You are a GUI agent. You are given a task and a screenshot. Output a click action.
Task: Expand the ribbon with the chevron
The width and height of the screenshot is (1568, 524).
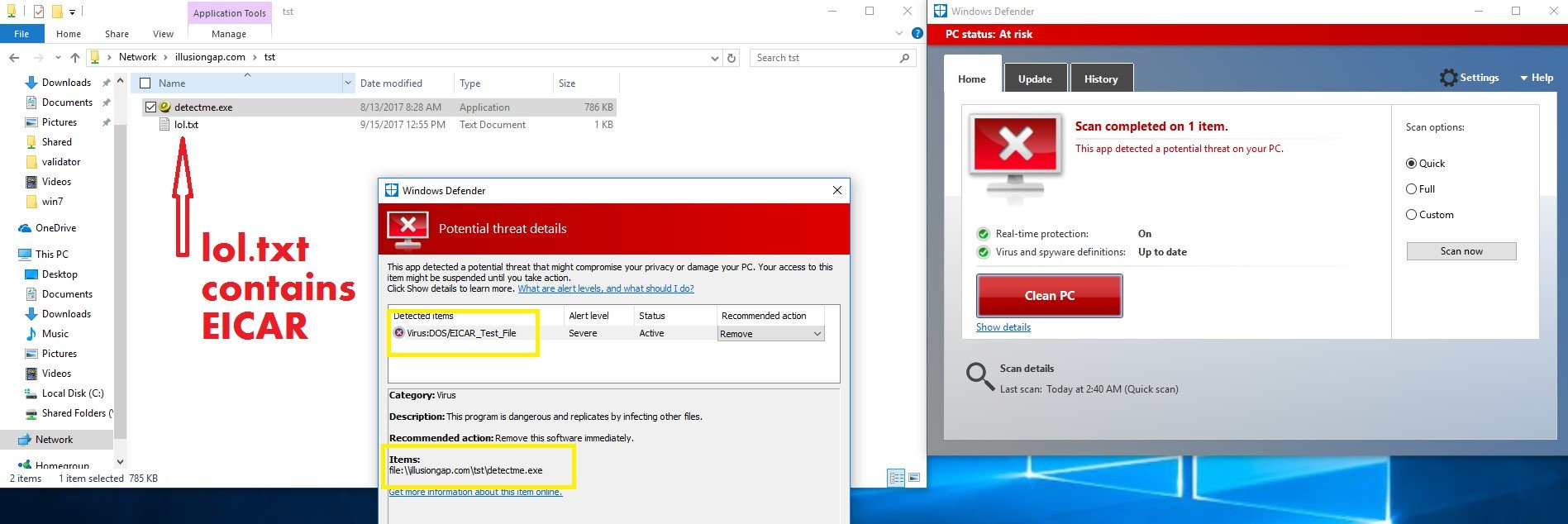(899, 34)
